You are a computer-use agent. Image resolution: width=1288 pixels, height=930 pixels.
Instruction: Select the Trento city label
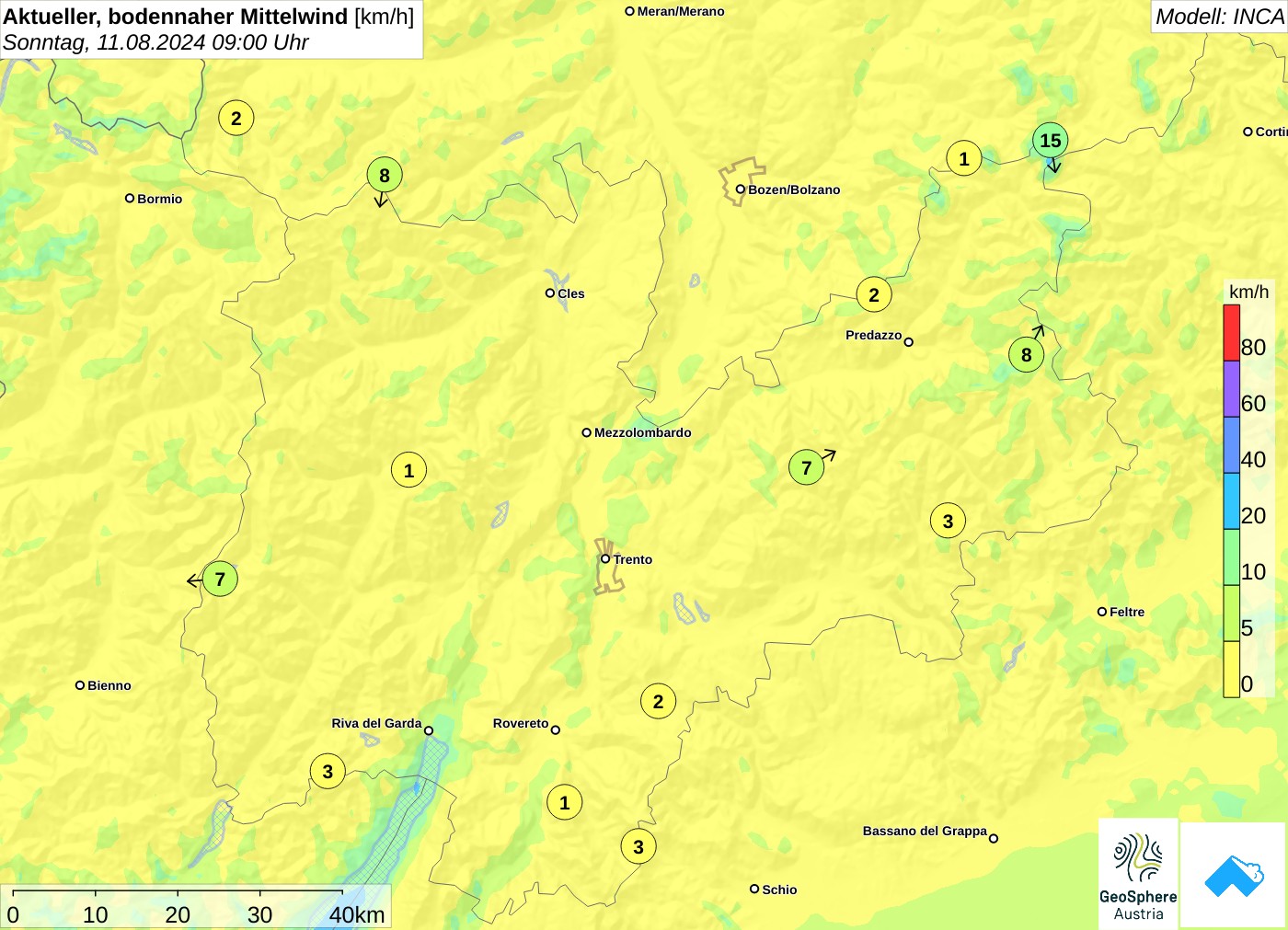(633, 559)
